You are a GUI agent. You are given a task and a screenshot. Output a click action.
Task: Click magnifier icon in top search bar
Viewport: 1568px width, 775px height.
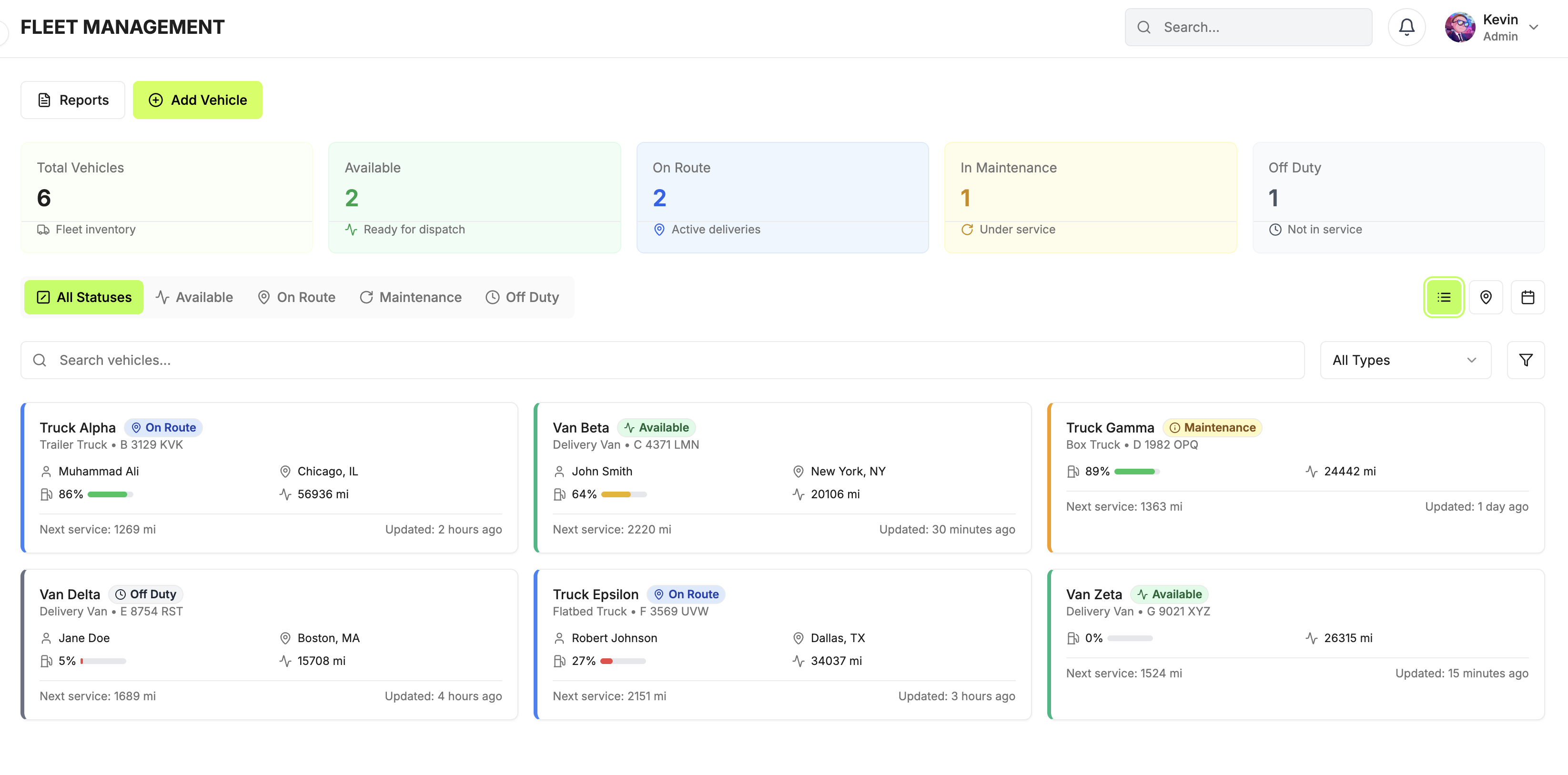[x=1144, y=27]
